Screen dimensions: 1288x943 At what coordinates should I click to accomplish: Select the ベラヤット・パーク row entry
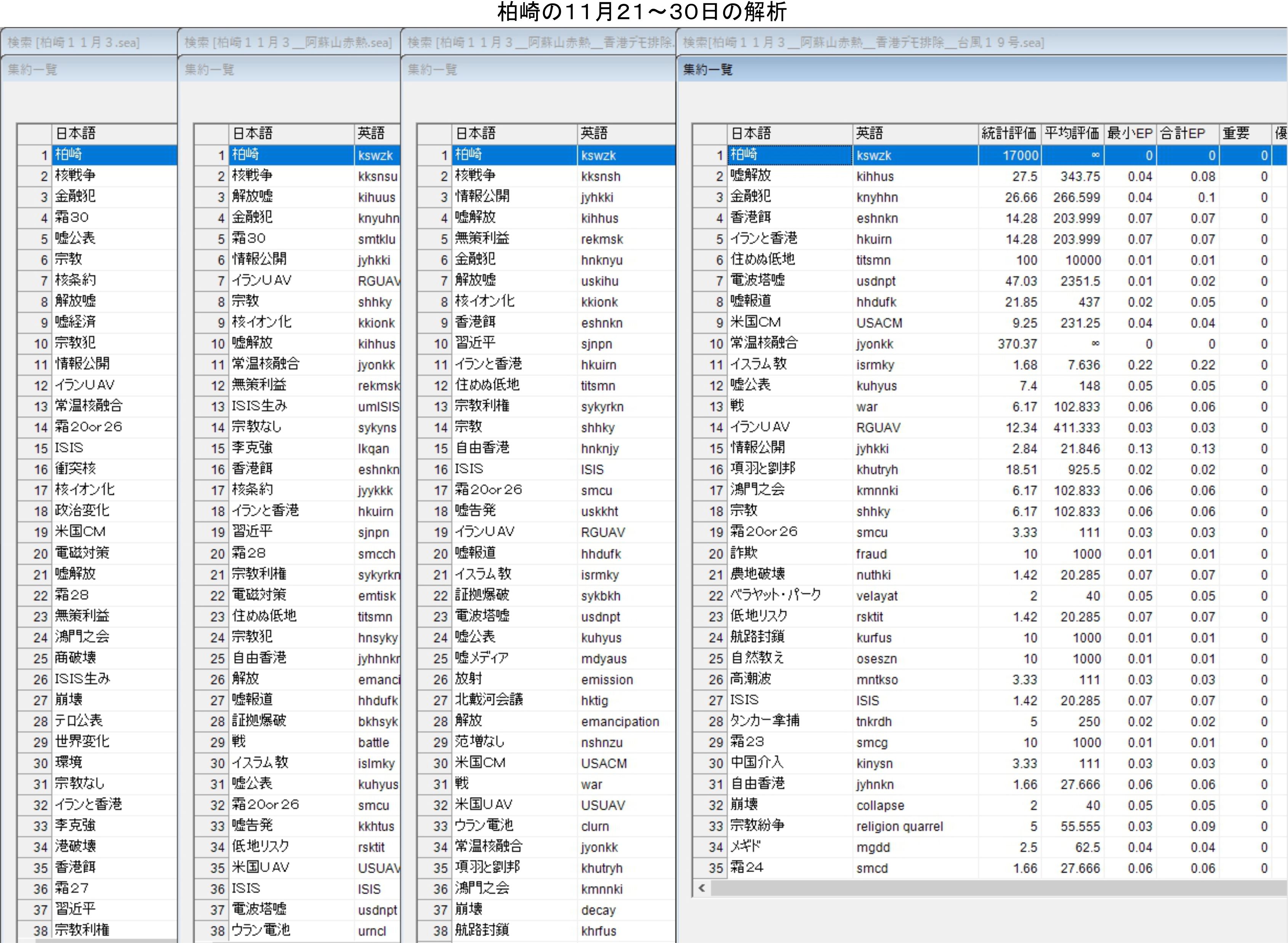pos(775,595)
